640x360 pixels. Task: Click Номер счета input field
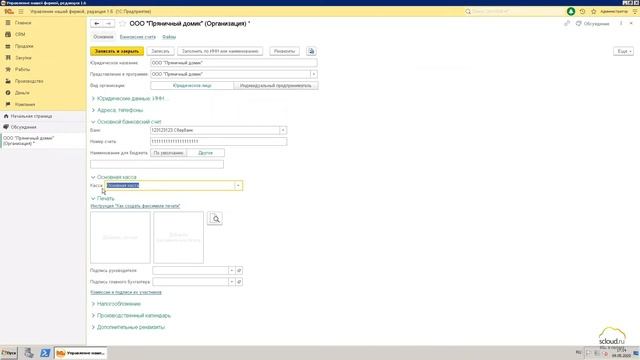(218, 141)
